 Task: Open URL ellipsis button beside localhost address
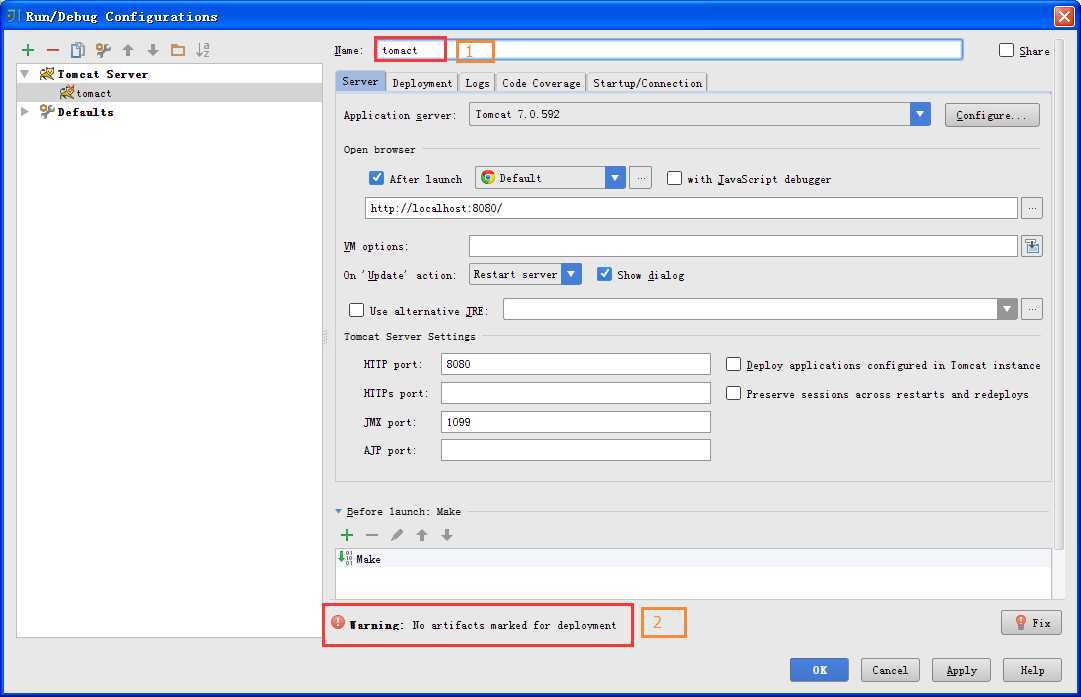(1032, 208)
